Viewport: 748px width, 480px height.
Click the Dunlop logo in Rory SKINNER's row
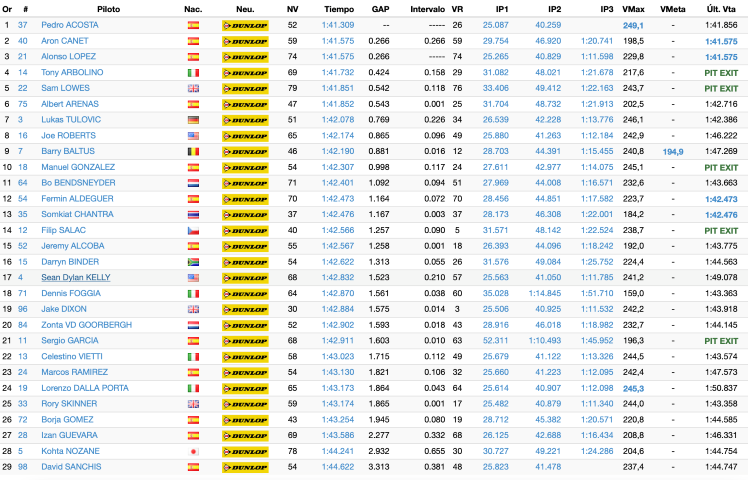[x=245, y=404]
